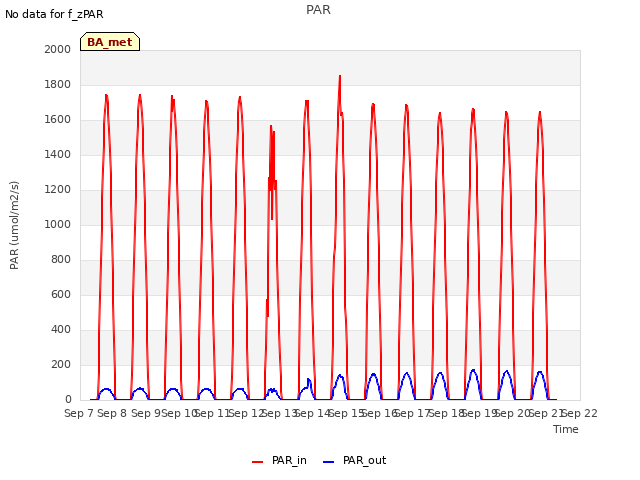Screen dimensions: 640x480
Task: Click the 600 y-axis tick label
Action: [61, 295]
